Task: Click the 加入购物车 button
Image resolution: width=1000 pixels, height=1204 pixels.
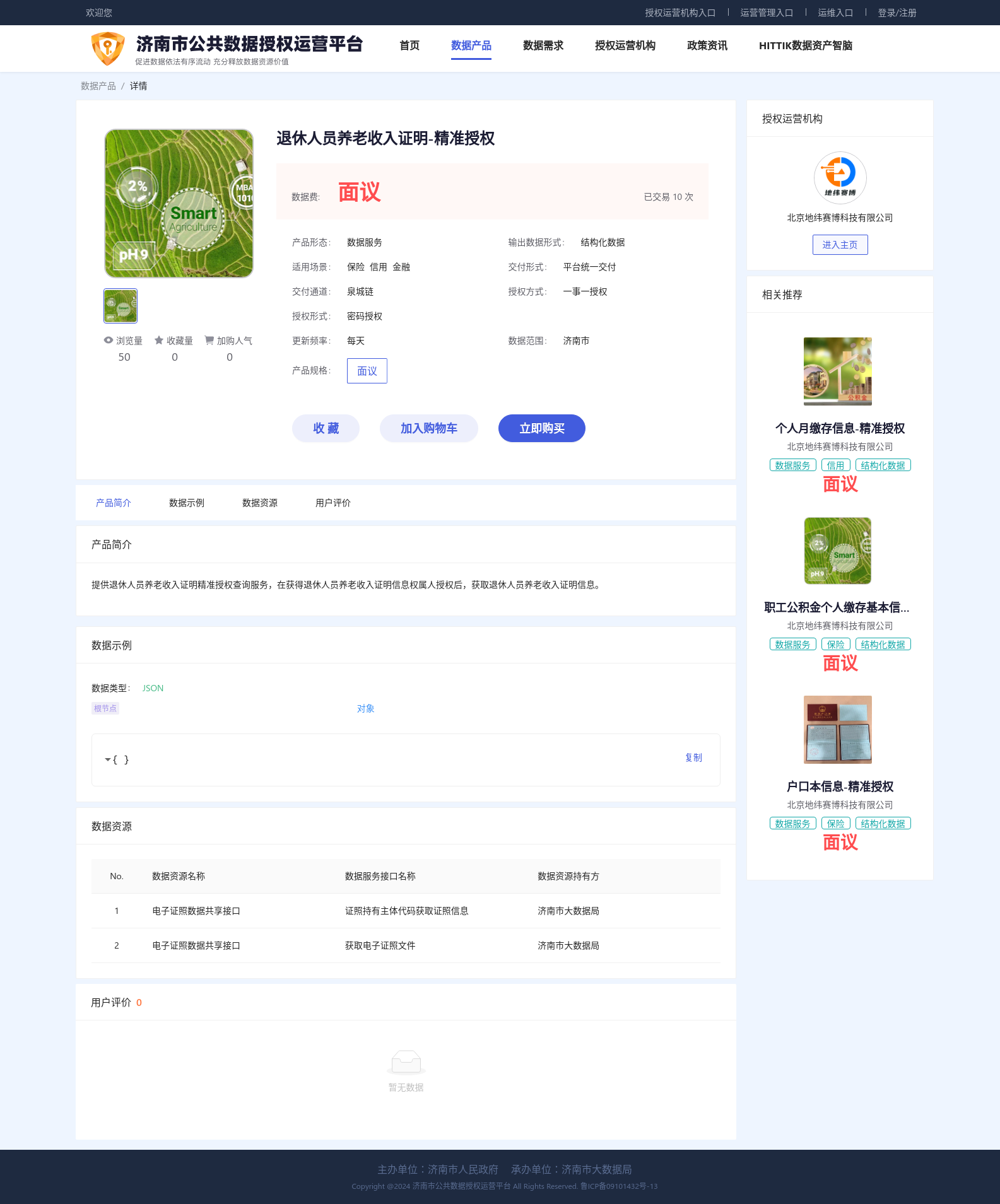Action: tap(429, 428)
